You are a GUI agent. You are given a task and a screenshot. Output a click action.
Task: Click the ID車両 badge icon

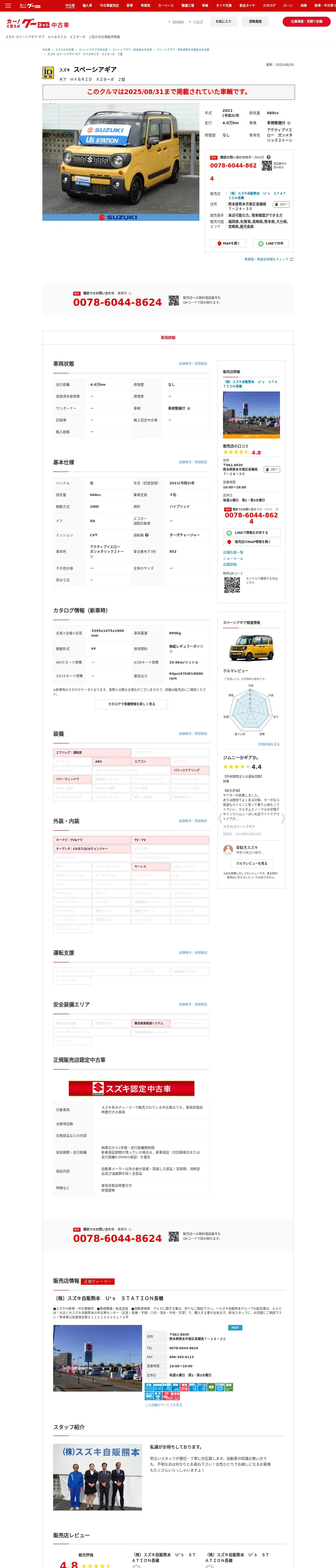coord(48,73)
